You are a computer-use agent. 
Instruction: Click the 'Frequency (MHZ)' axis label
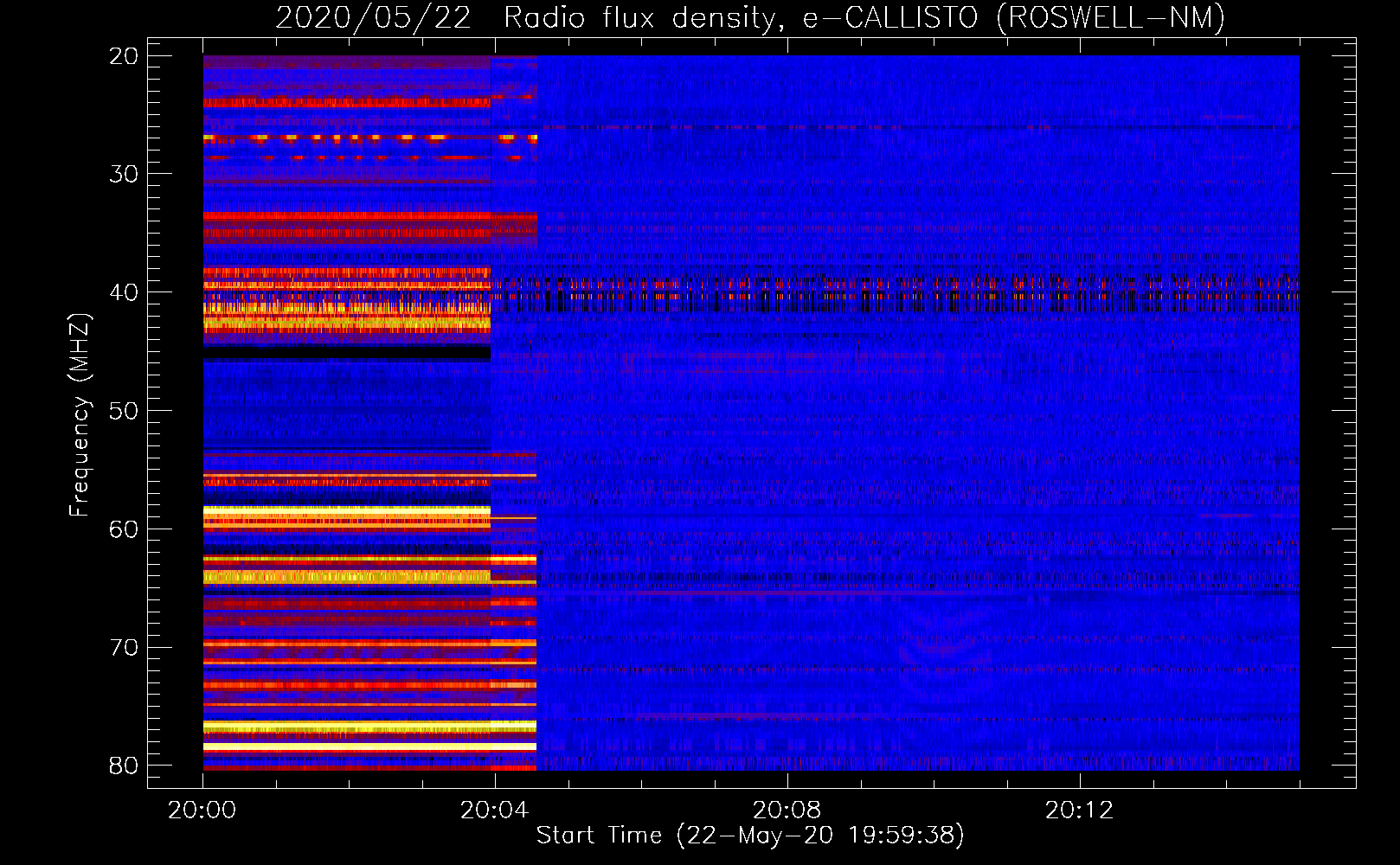79,415
